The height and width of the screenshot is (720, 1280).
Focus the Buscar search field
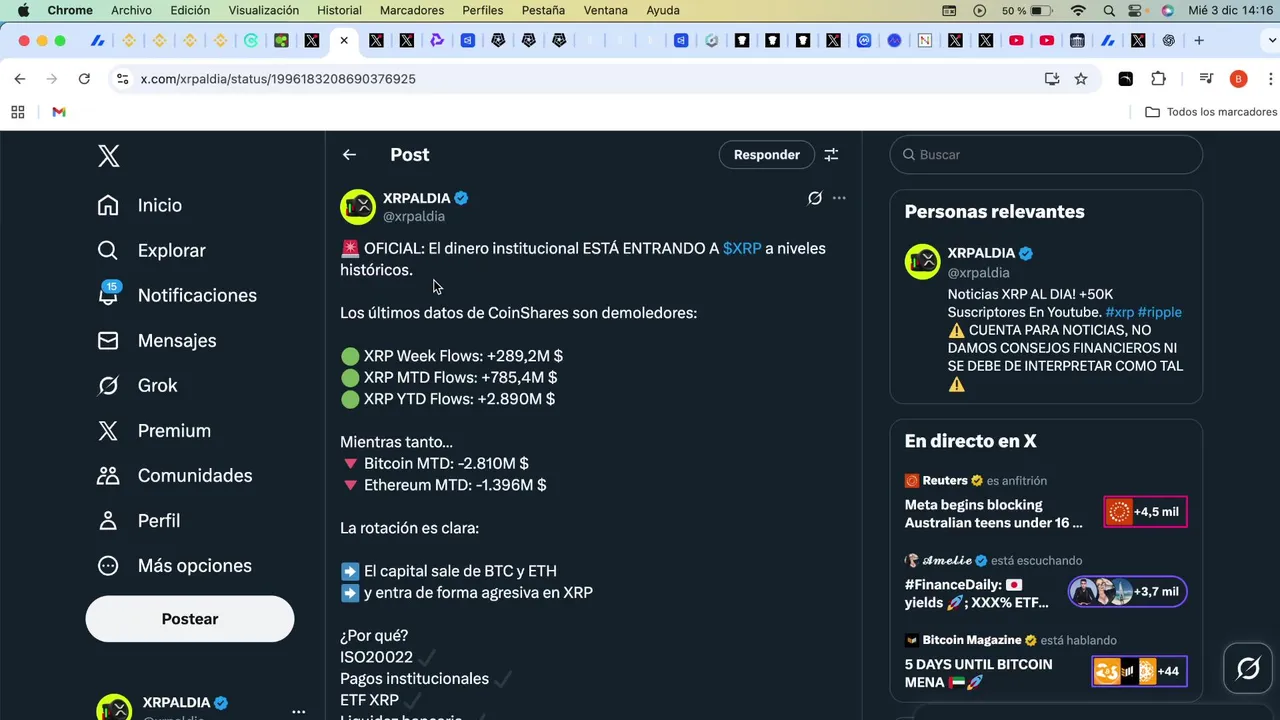[1046, 155]
